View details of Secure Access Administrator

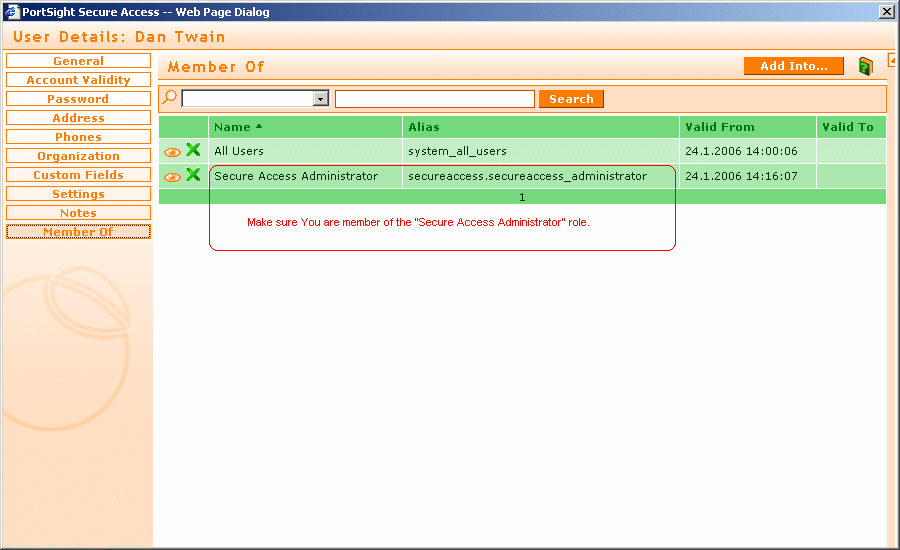172,177
